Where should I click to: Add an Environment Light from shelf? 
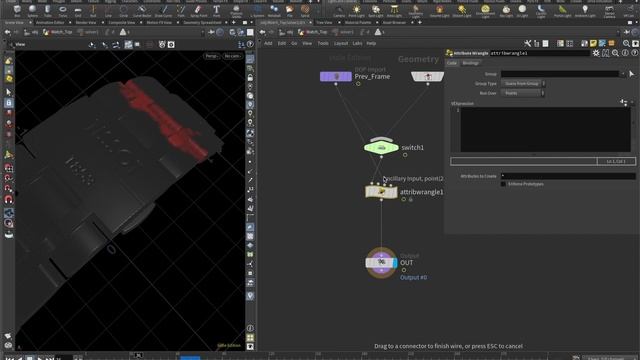tap(485, 11)
